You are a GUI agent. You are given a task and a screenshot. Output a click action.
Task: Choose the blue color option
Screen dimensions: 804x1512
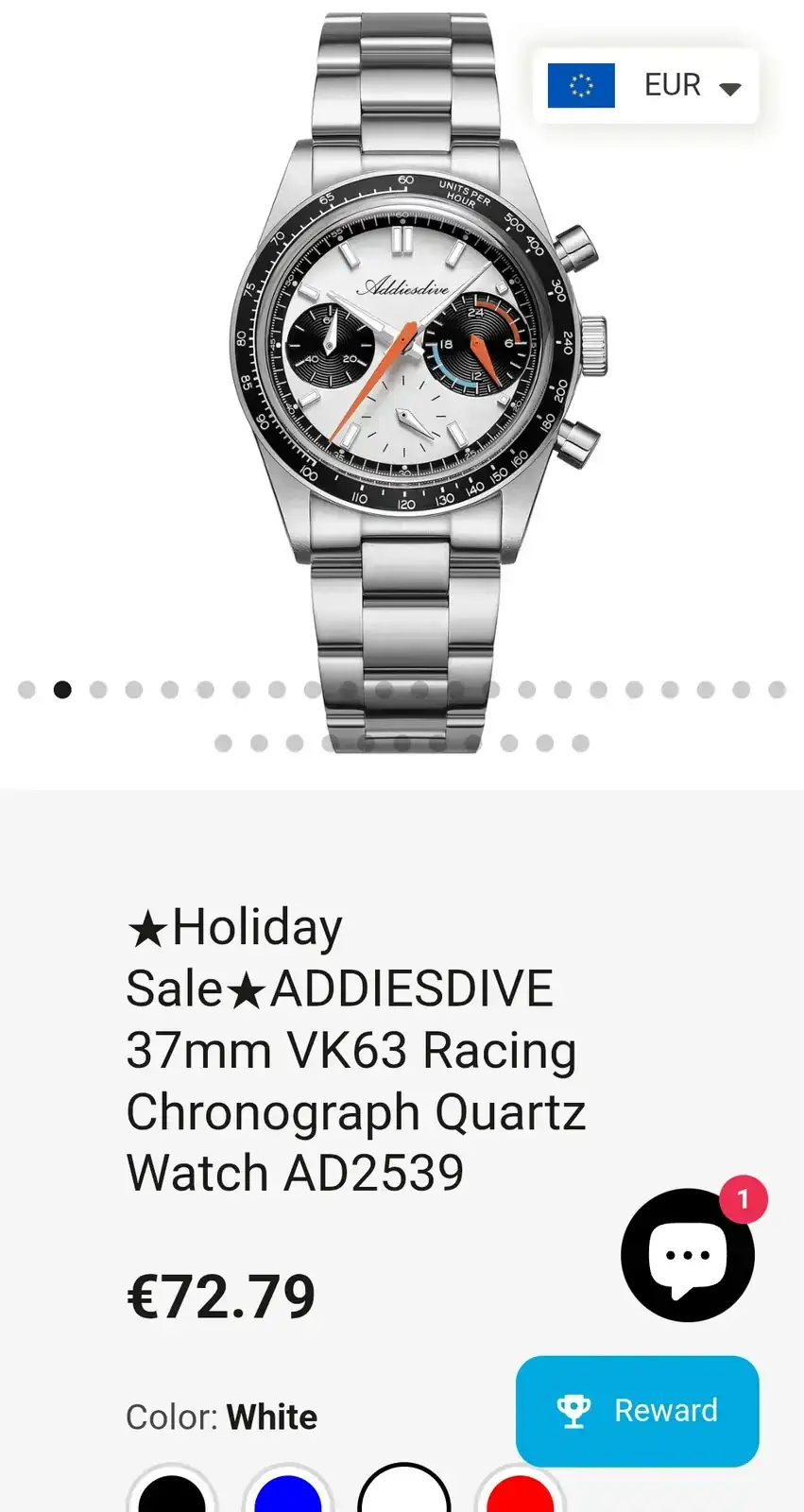point(288,1493)
